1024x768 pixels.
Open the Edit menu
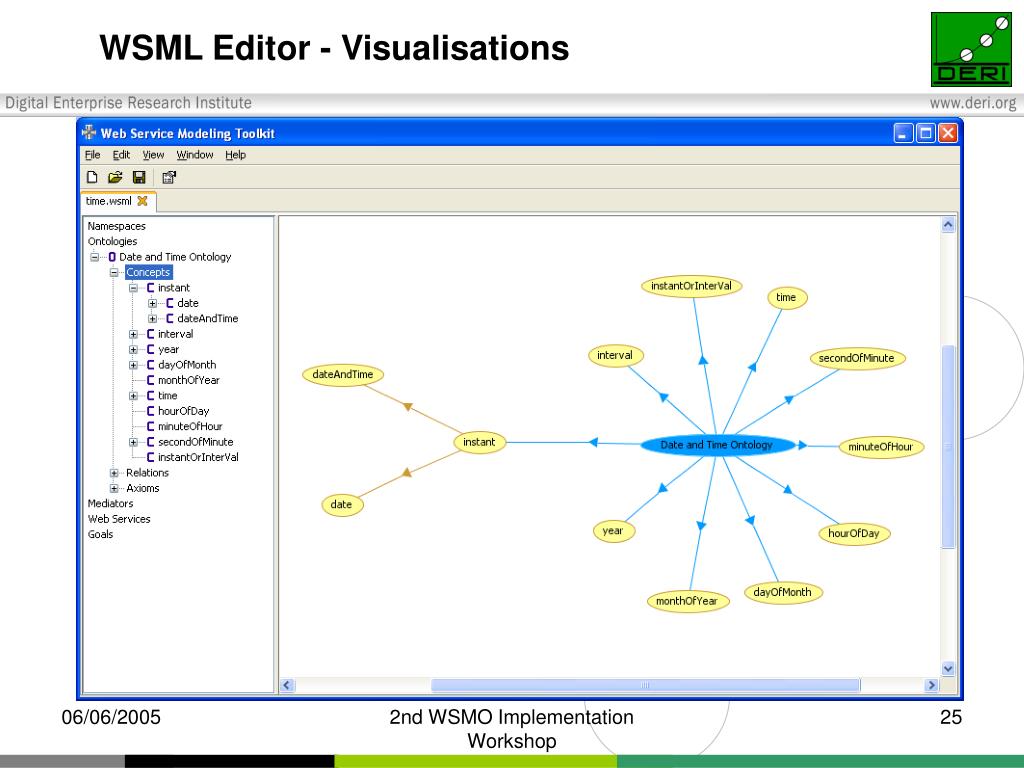click(x=121, y=155)
